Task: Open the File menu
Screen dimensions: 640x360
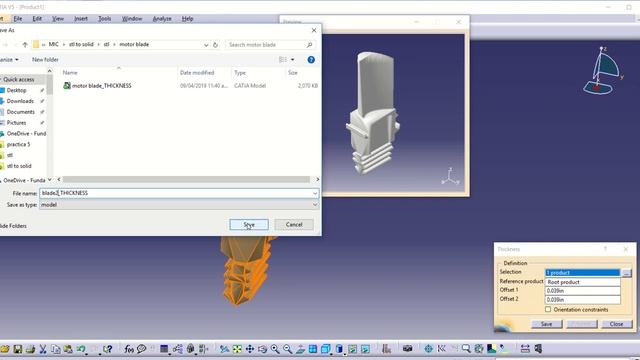Action: coord(18,19)
